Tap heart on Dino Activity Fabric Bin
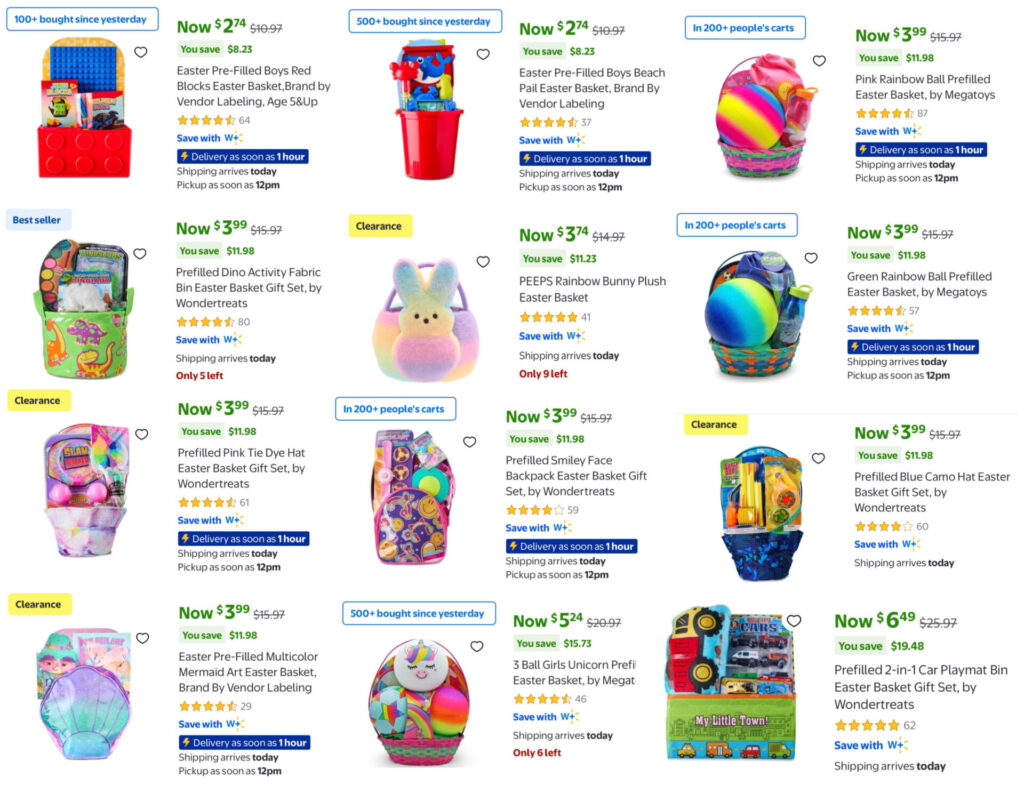 [x=140, y=253]
